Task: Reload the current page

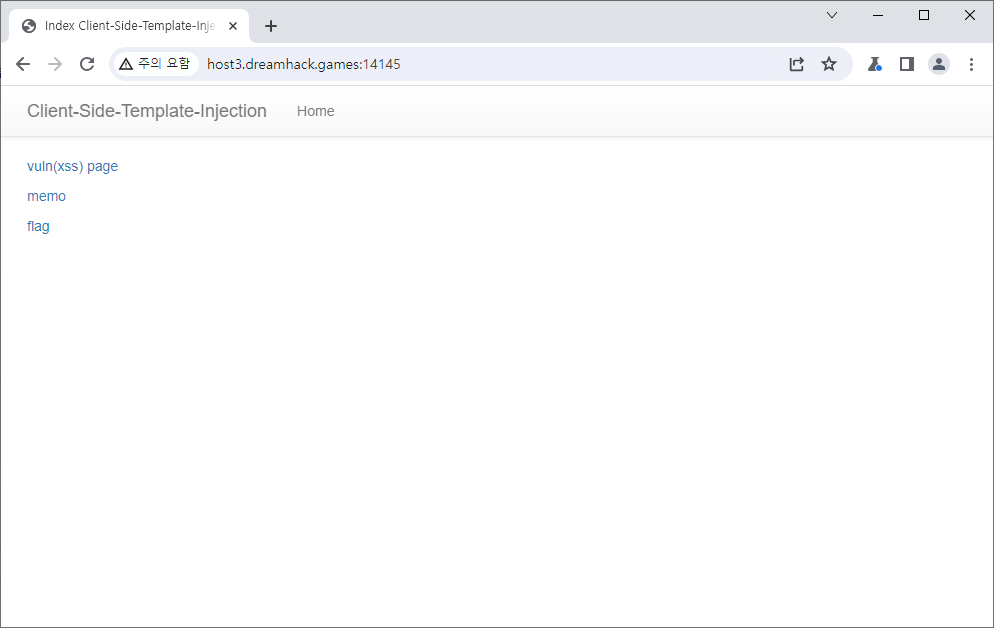Action: (87, 64)
